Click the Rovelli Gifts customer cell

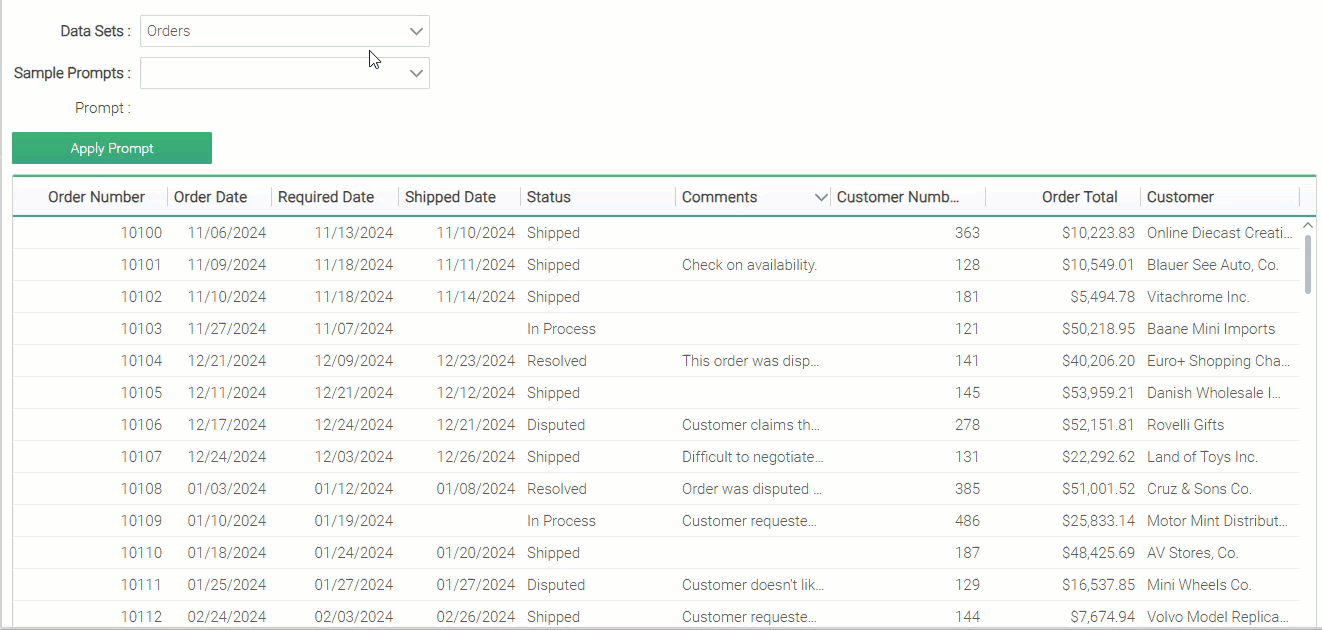[1185, 425]
